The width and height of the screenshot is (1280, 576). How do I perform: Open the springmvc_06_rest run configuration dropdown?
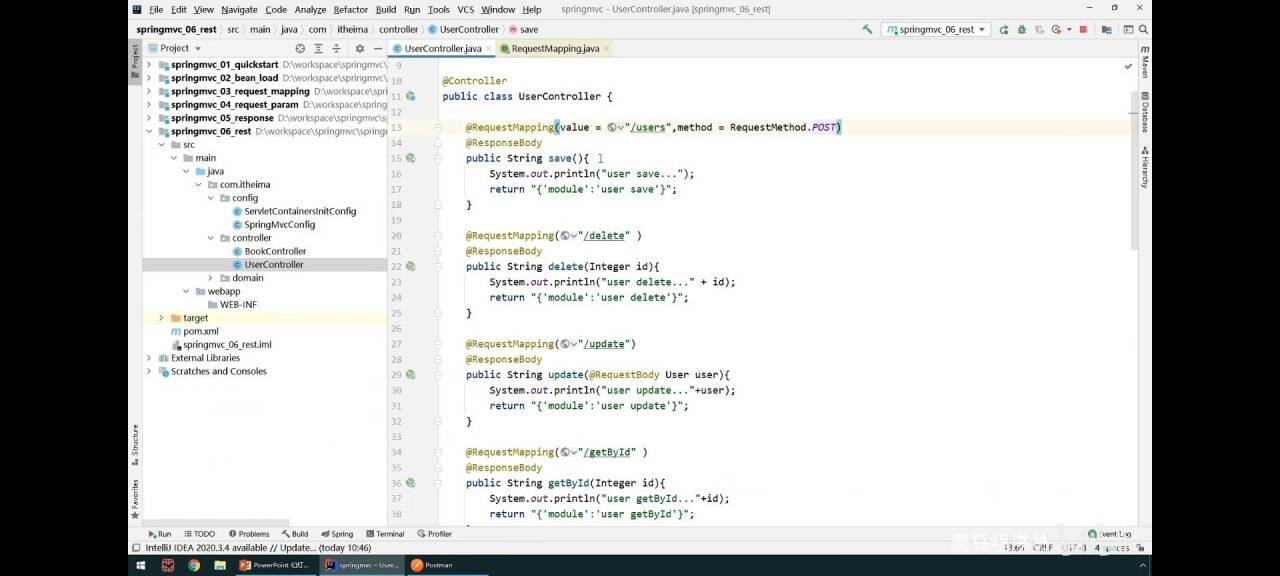pos(936,30)
